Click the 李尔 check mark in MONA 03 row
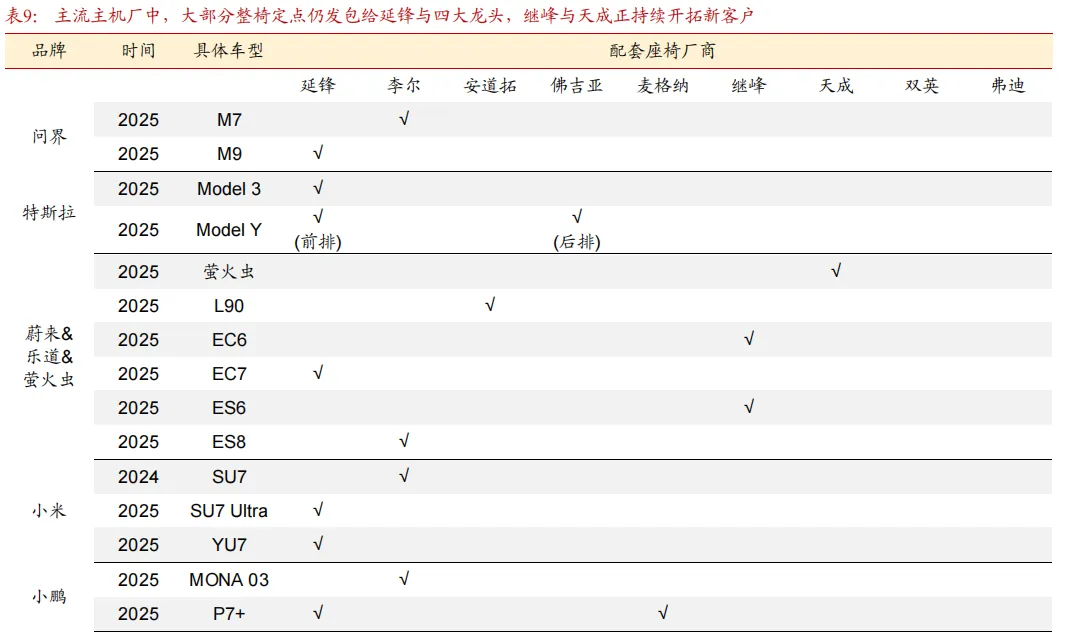Image resolution: width=1065 pixels, height=636 pixels. [404, 578]
